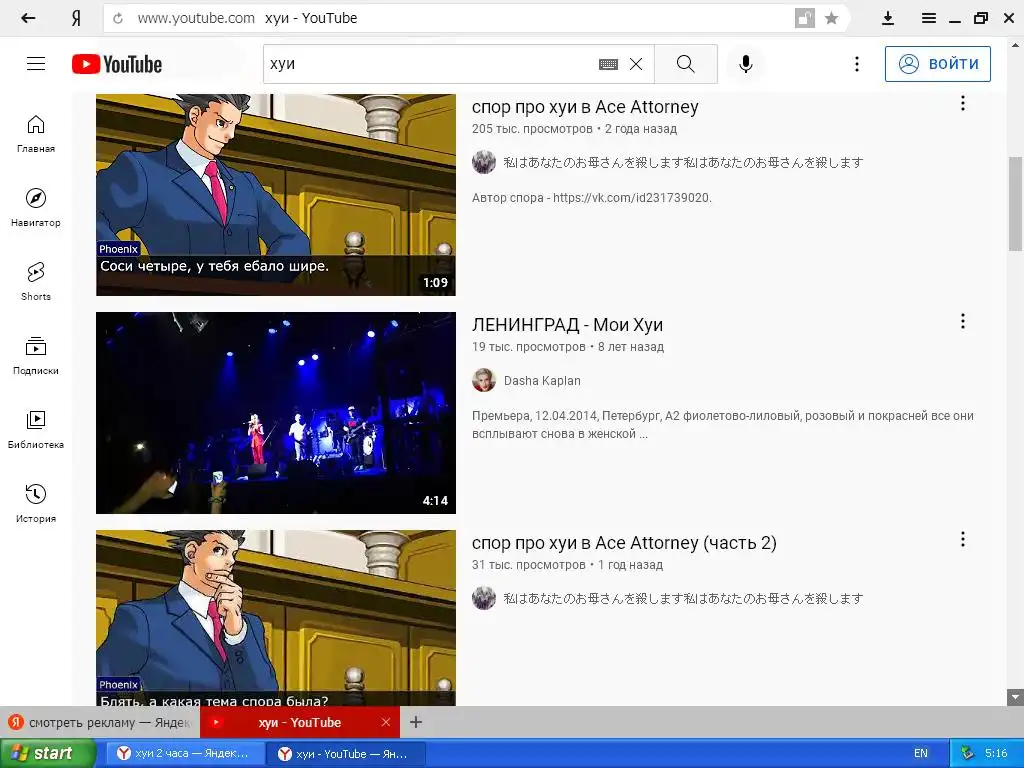The image size is (1024, 768).
Task: Start voice search with microphone
Action: click(746, 64)
